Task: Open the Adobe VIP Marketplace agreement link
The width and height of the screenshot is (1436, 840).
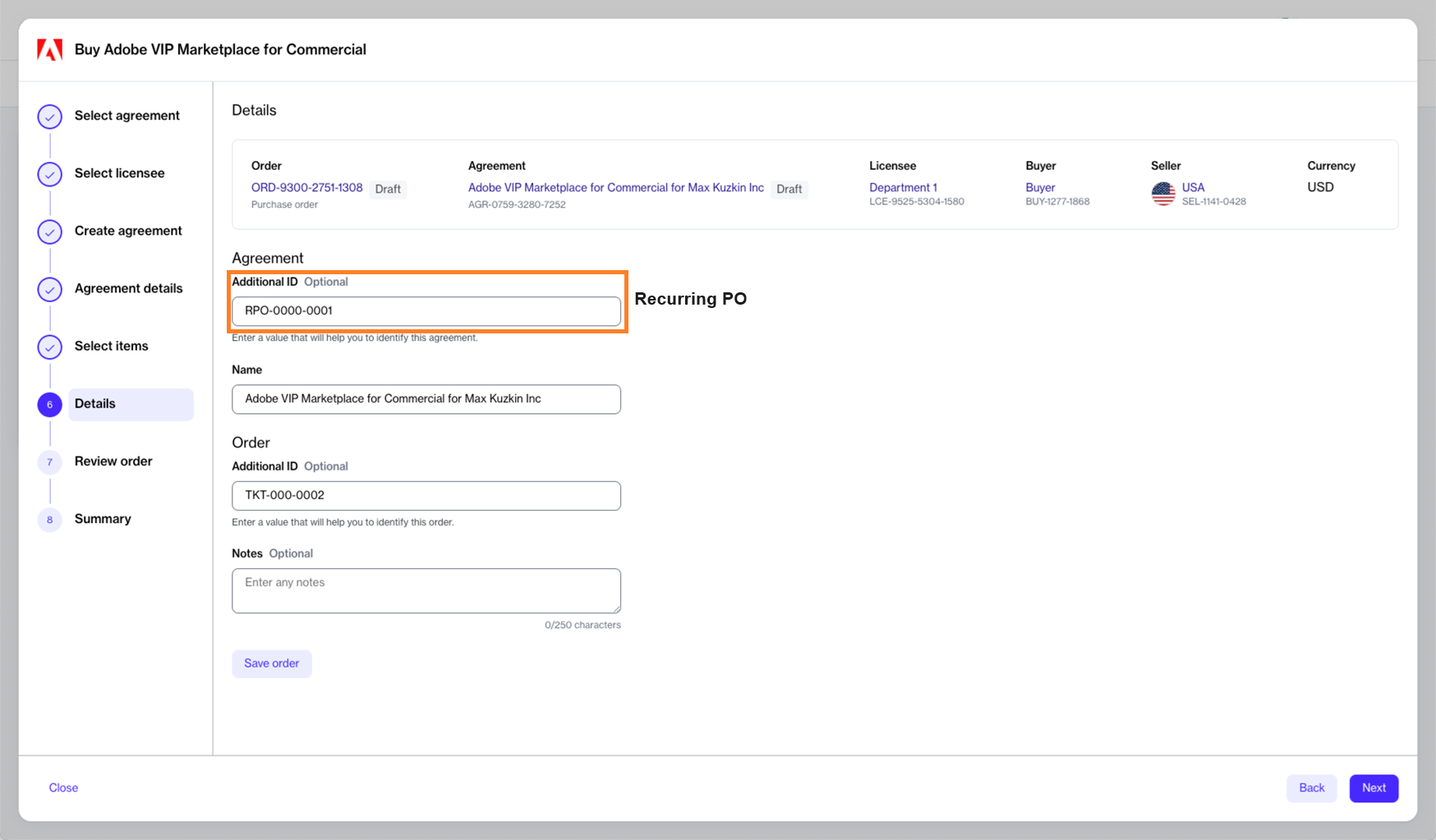Action: [615, 187]
